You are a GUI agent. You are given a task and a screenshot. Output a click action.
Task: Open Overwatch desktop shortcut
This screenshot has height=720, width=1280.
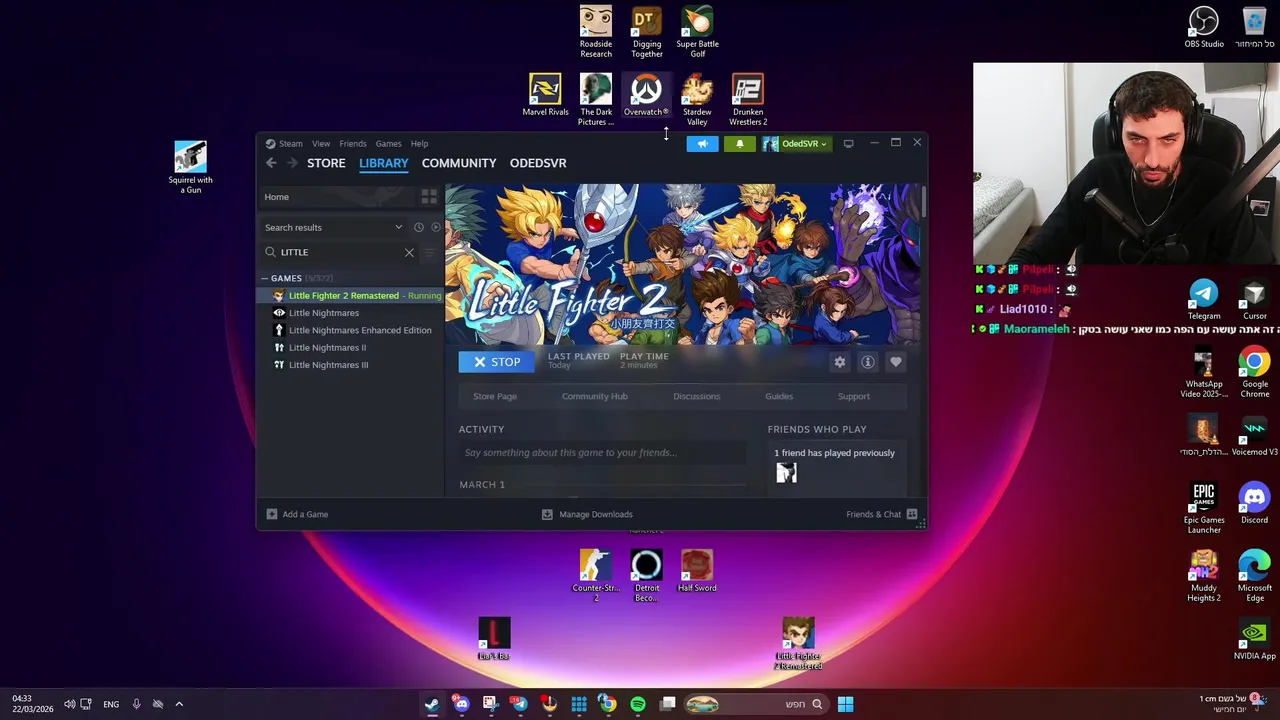(x=646, y=95)
